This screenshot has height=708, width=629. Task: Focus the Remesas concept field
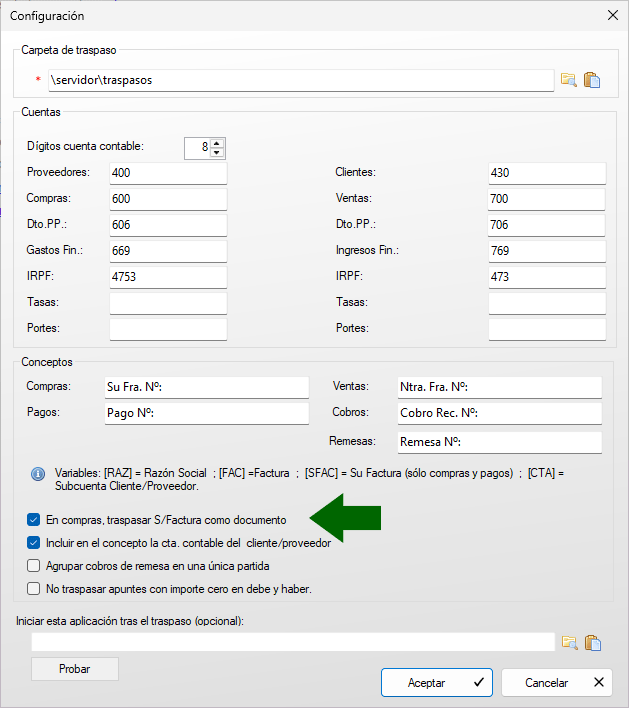(x=499, y=442)
